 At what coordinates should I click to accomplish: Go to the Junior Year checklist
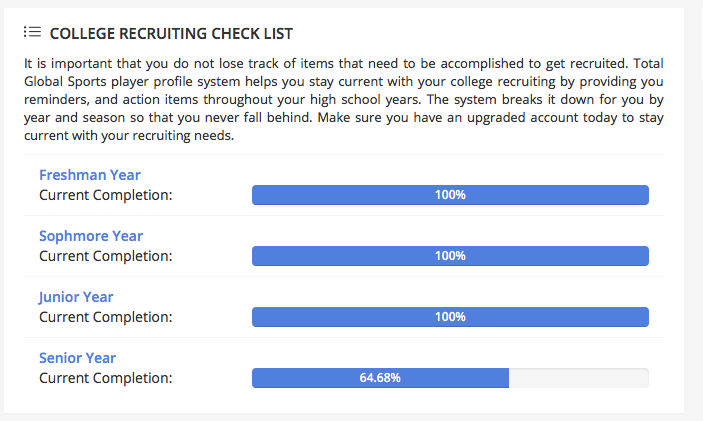click(76, 297)
